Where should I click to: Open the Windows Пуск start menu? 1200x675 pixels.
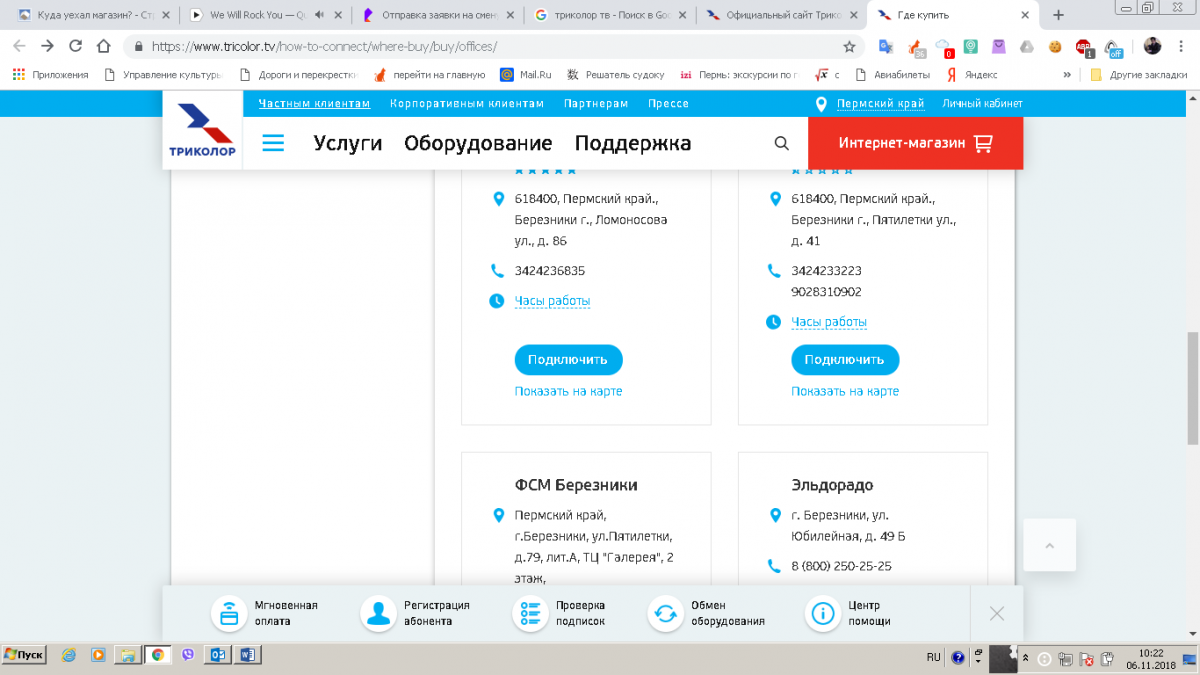[24, 655]
